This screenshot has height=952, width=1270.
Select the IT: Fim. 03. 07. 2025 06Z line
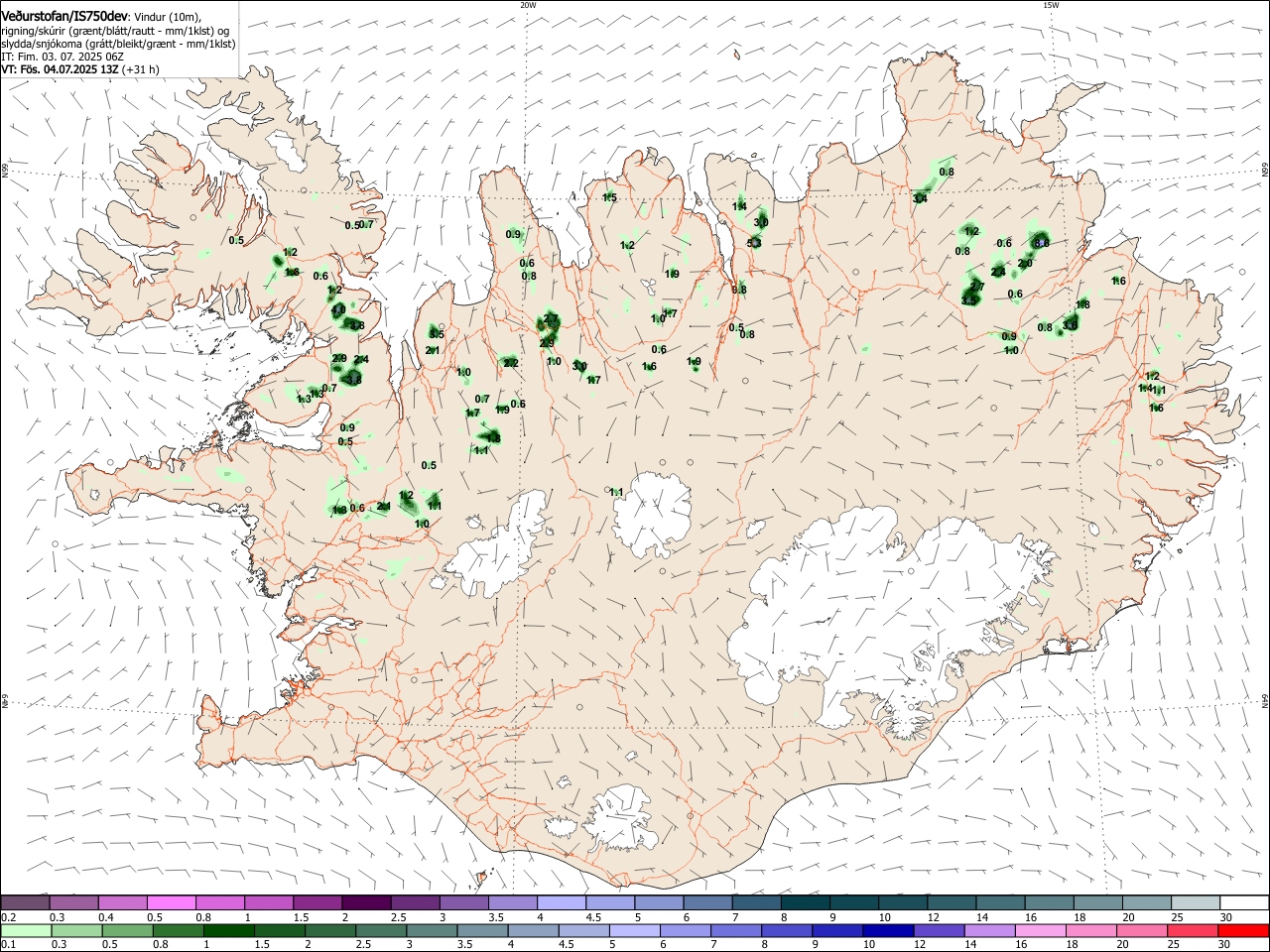click(x=62, y=57)
